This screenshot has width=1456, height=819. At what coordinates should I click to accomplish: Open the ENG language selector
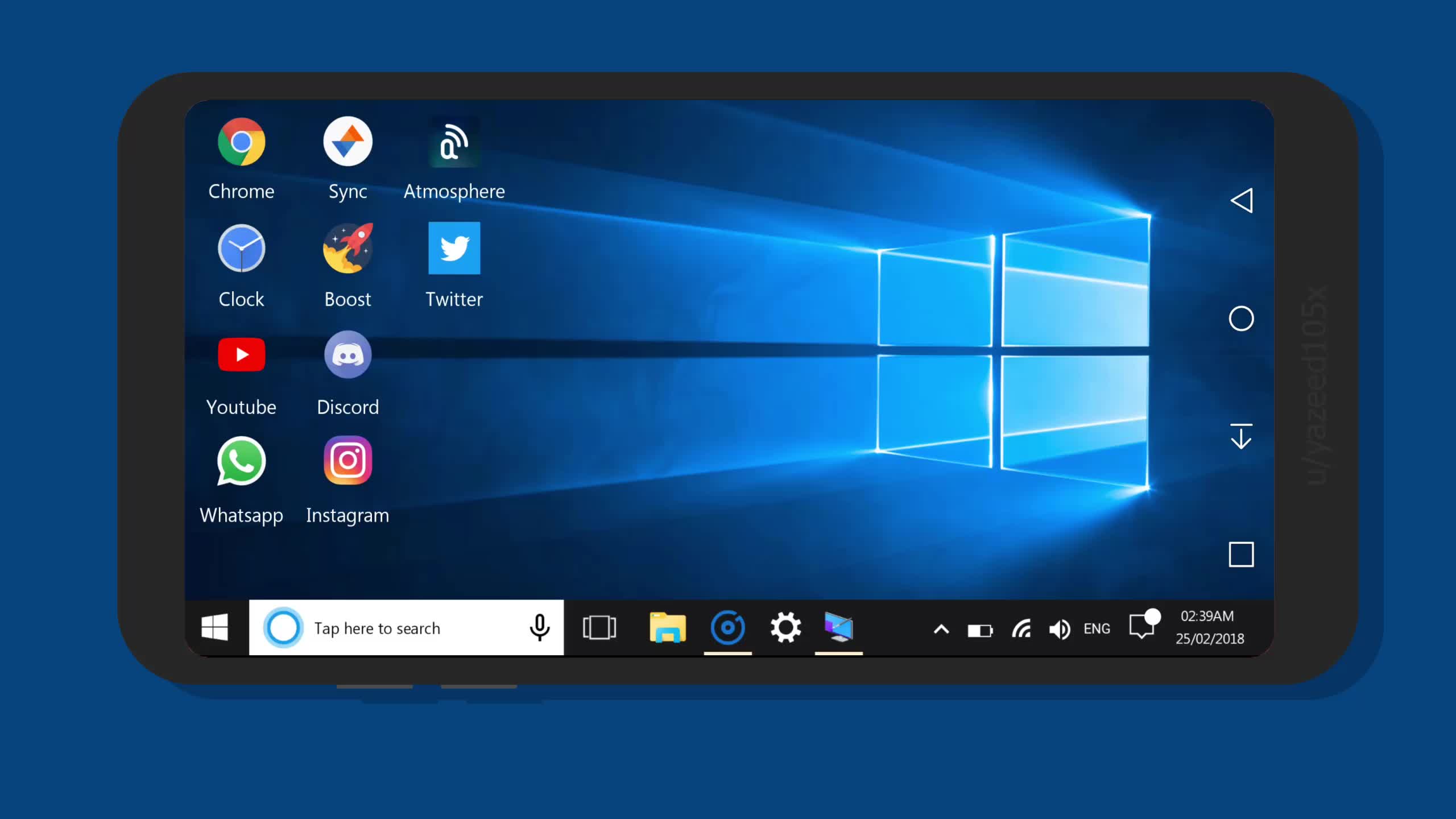coord(1097,628)
